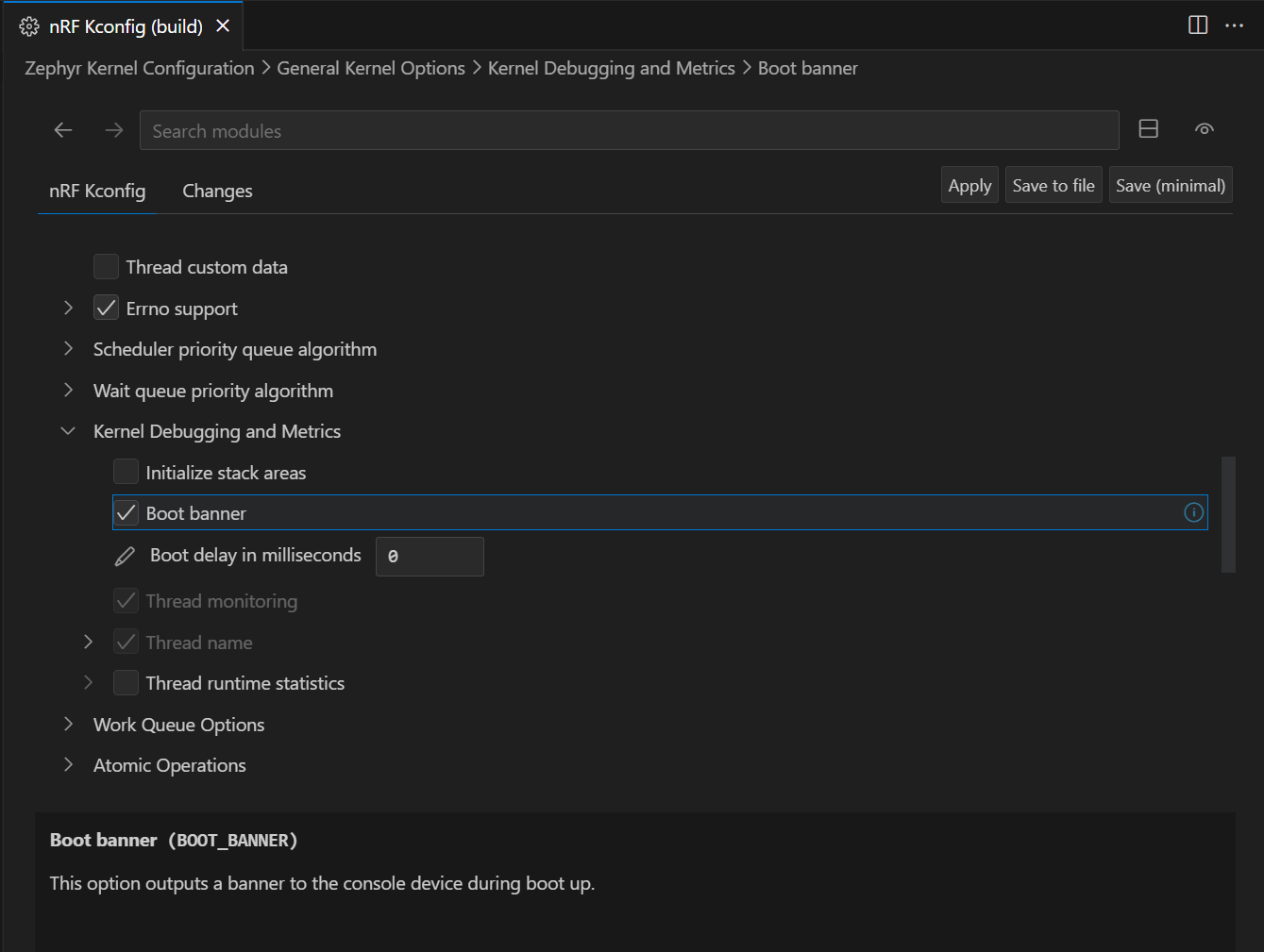Click the Thread custom data label
Image resolution: width=1264 pixels, height=952 pixels.
click(207, 267)
